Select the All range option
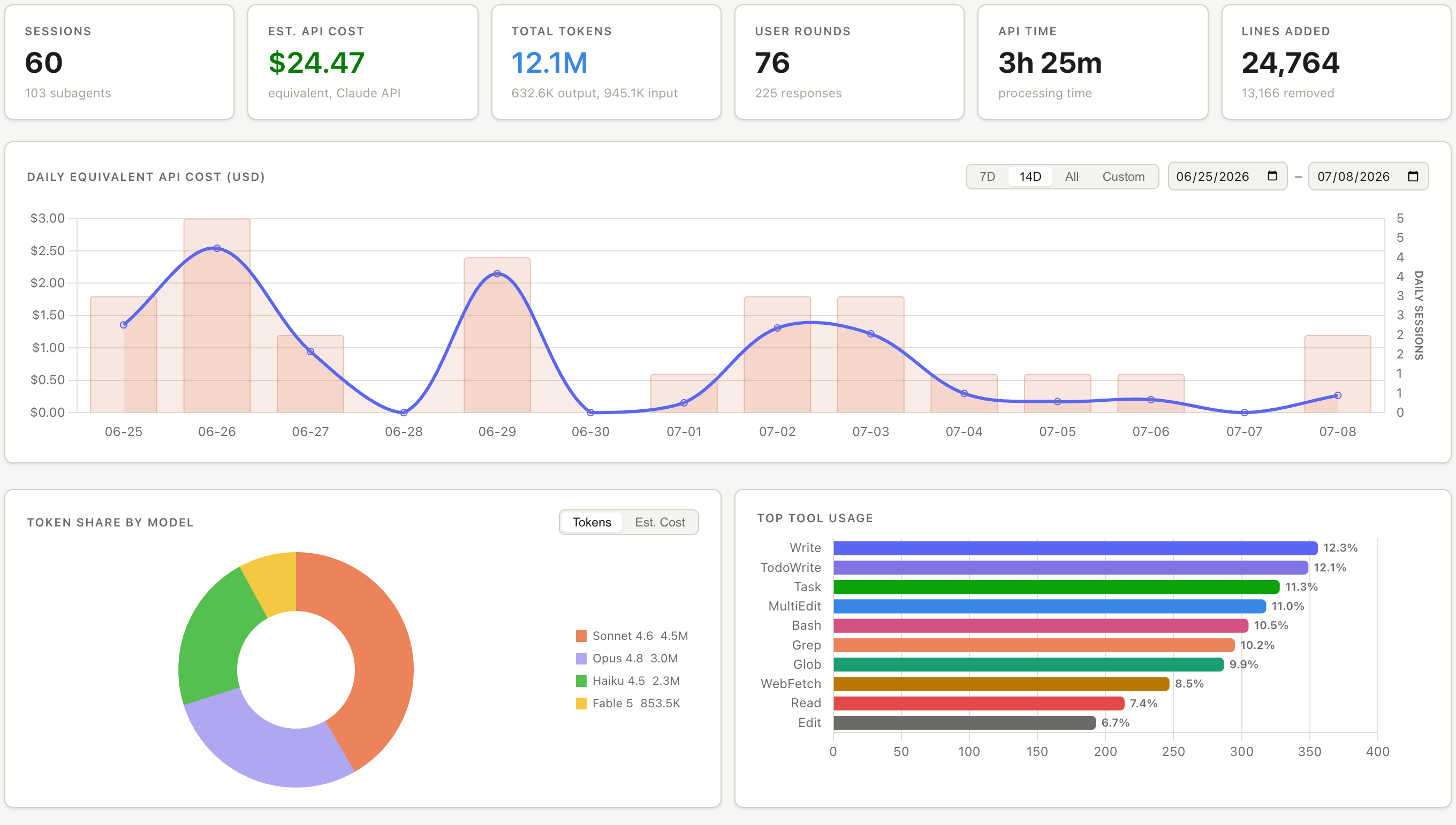Viewport: 1456px width, 825px height. pos(1071,176)
